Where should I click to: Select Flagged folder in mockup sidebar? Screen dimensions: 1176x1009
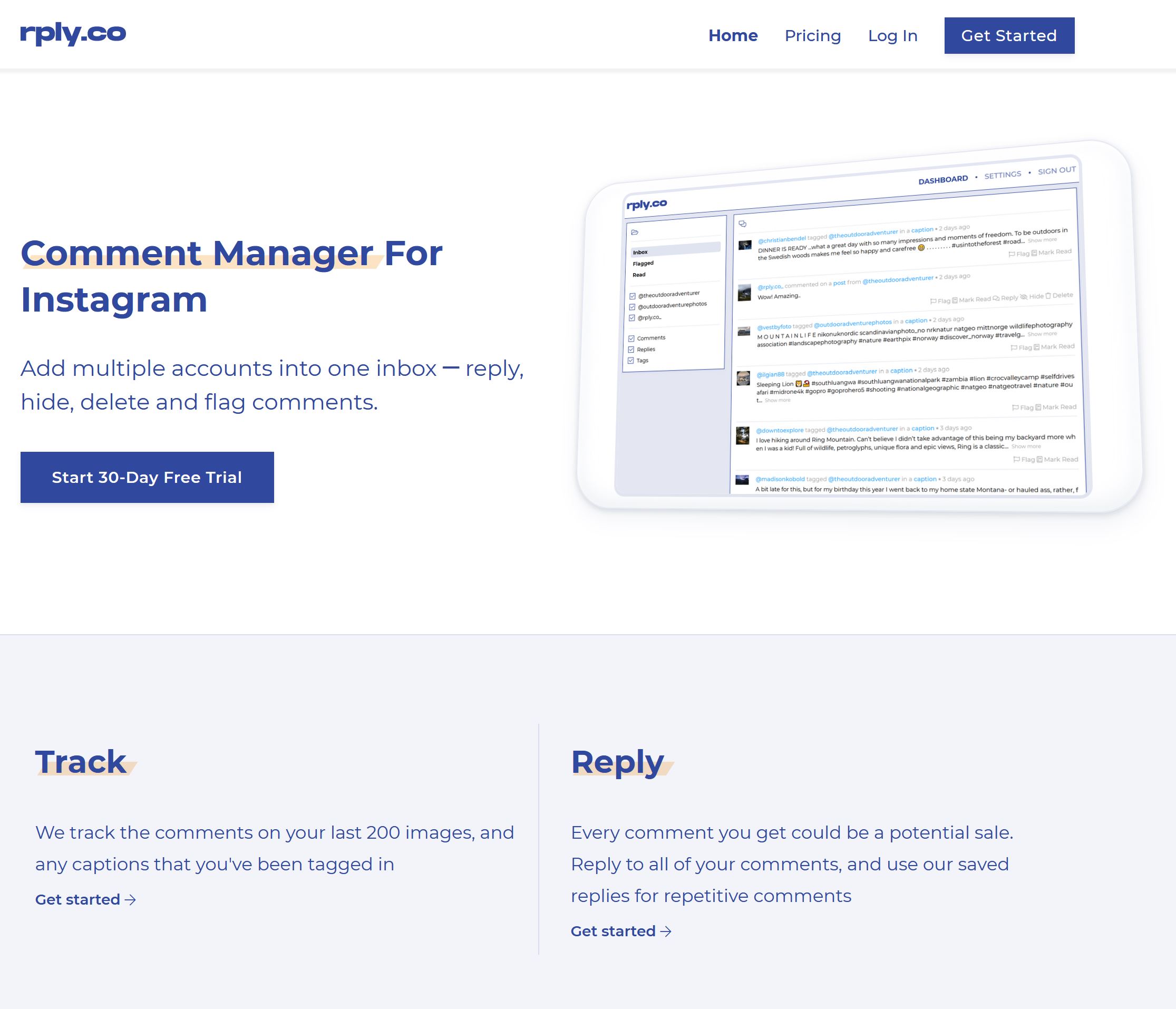point(643,263)
